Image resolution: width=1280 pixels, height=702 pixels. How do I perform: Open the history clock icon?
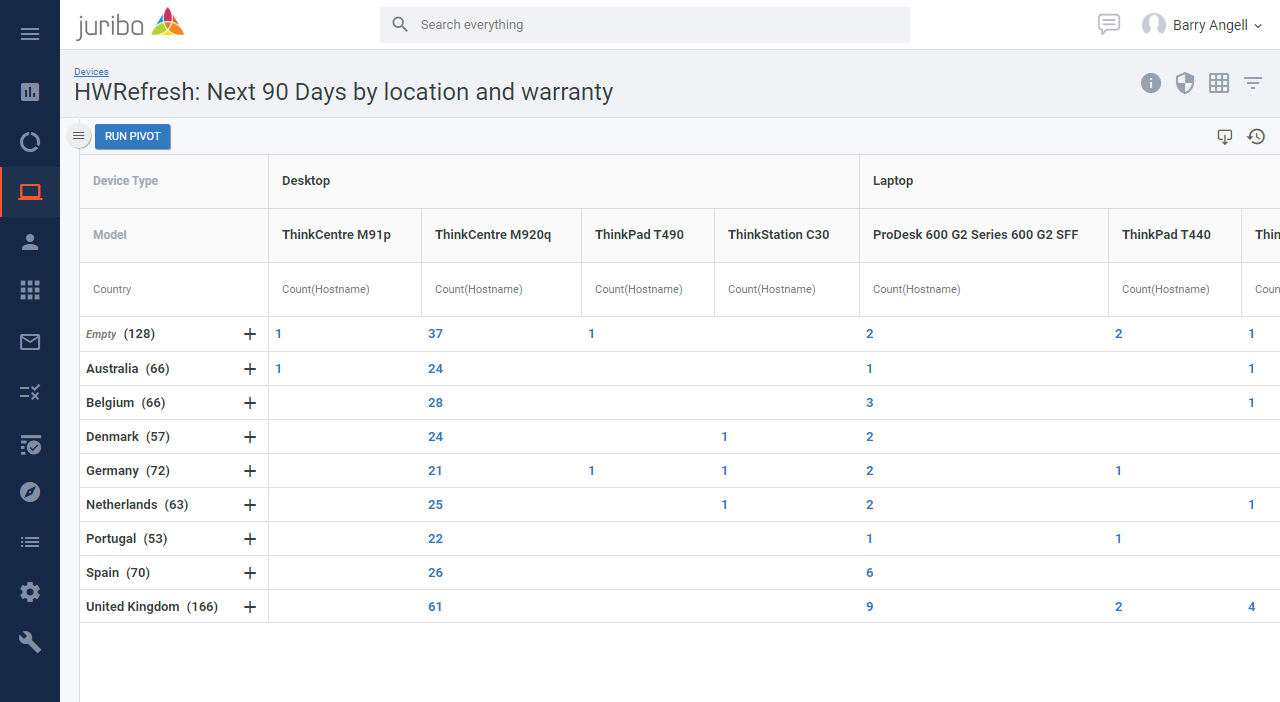tap(1257, 137)
